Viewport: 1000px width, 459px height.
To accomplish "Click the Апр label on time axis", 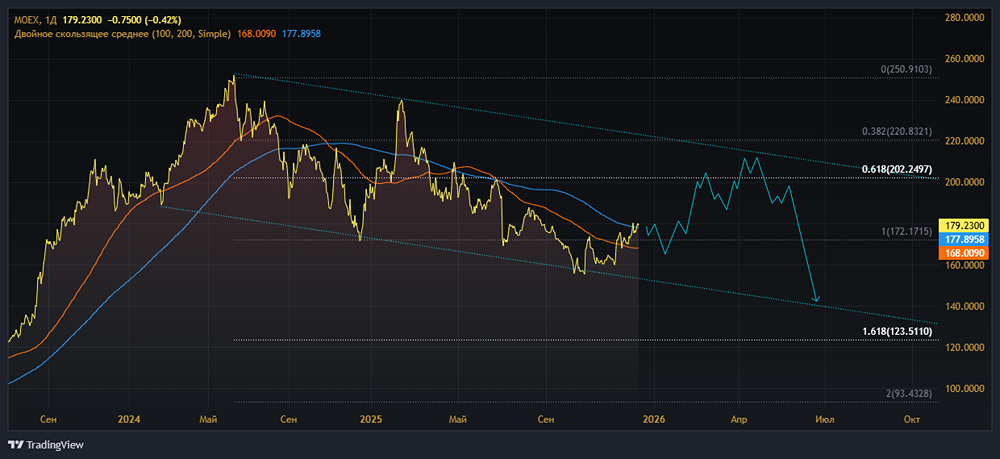I will tap(739, 419).
